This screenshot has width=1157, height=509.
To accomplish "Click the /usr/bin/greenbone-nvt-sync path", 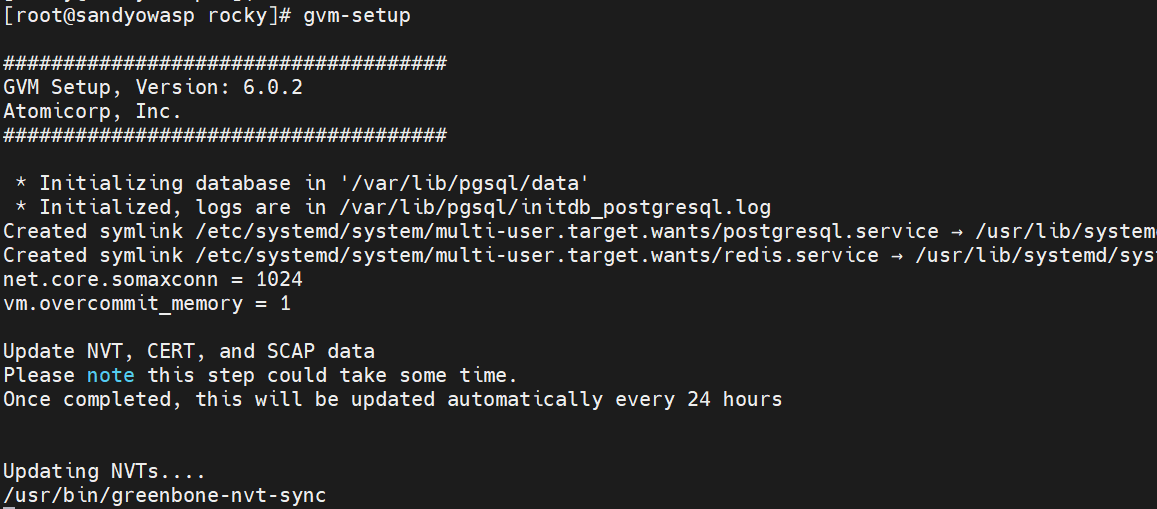I will (165, 495).
